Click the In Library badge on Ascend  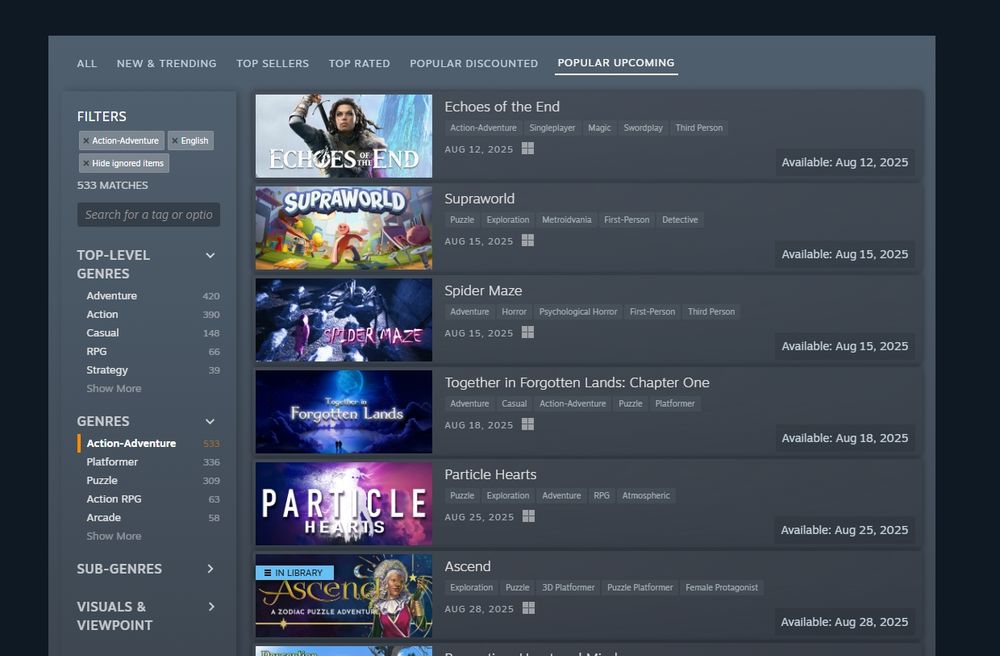(x=294, y=572)
